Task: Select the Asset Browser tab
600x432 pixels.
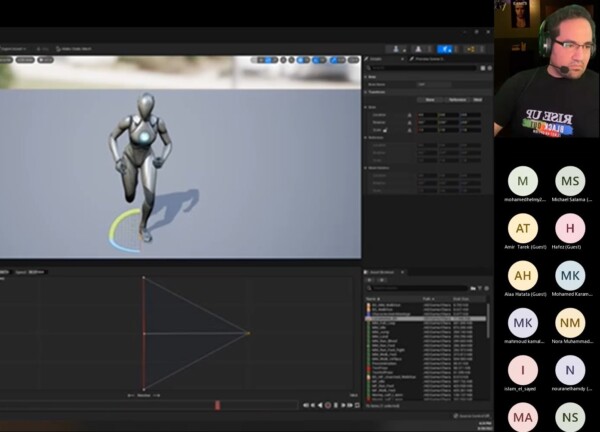Action: [384, 270]
